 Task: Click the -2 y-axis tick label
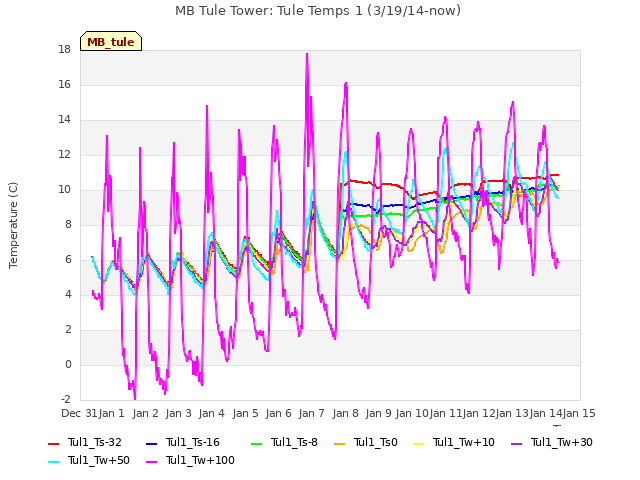[x=65, y=399]
